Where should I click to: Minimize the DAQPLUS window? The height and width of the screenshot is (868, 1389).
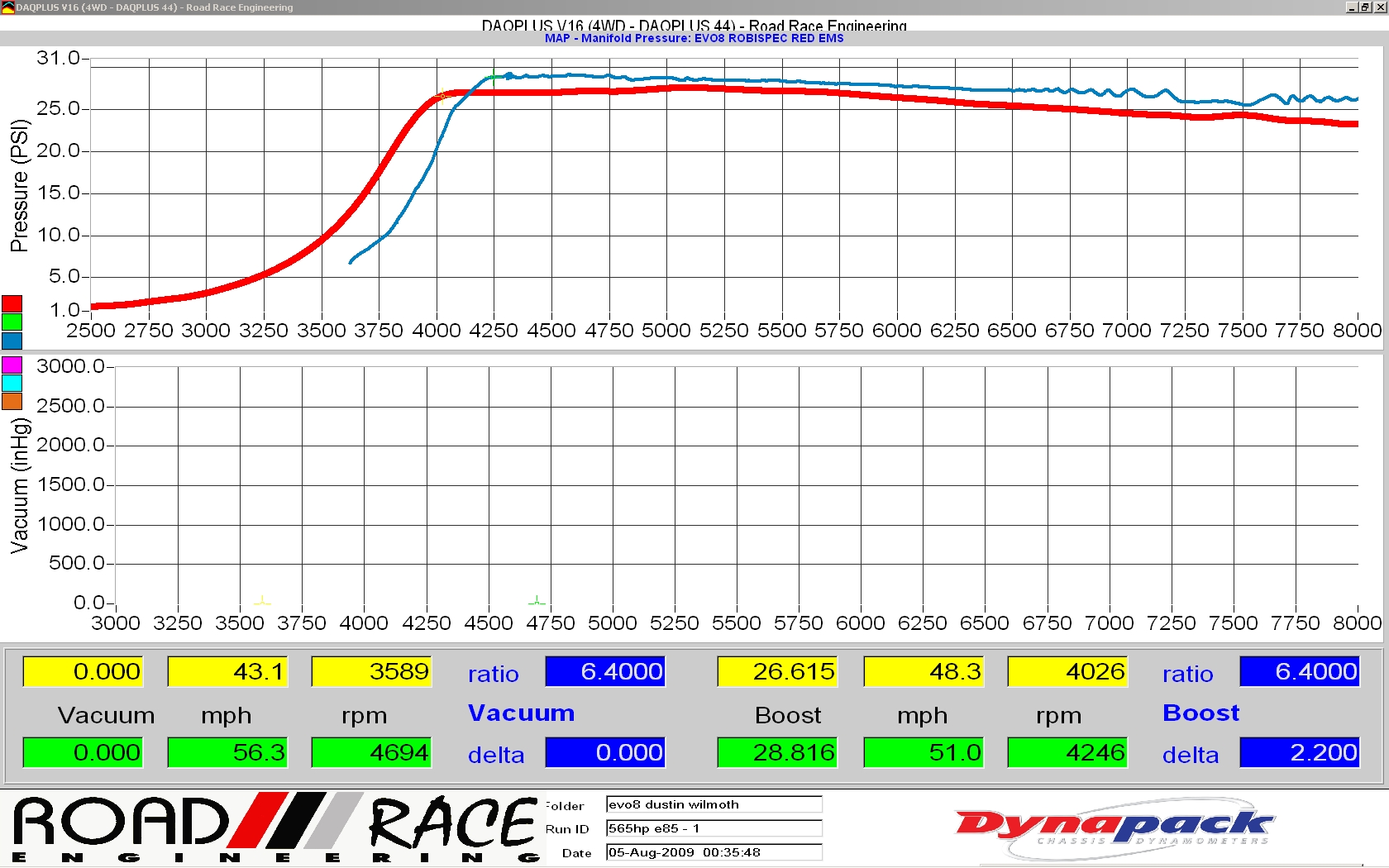[1352, 7]
